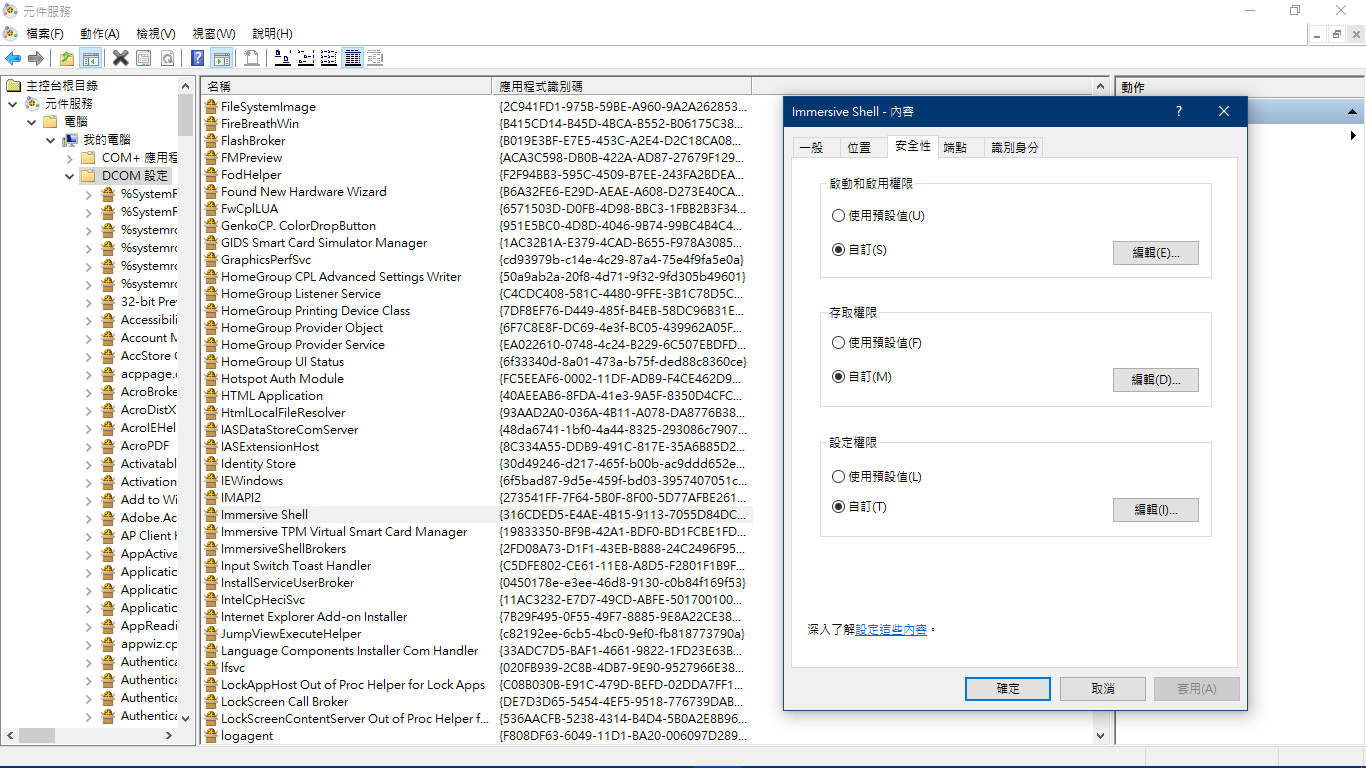1366x768 pixels.
Task: Click the forward arrow toolbar icon
Action: [x=36, y=58]
